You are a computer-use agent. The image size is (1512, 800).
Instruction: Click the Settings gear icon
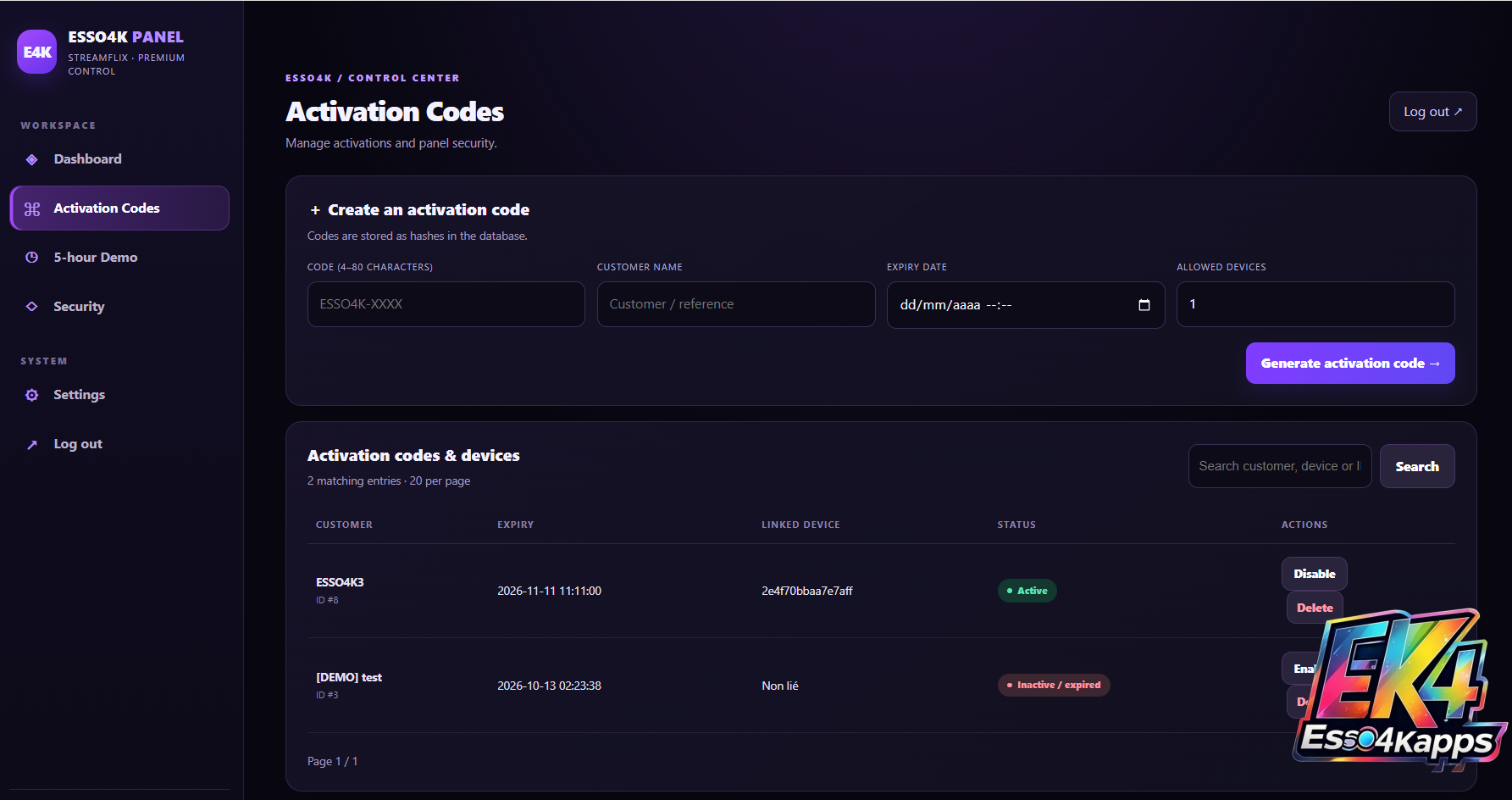pos(32,395)
